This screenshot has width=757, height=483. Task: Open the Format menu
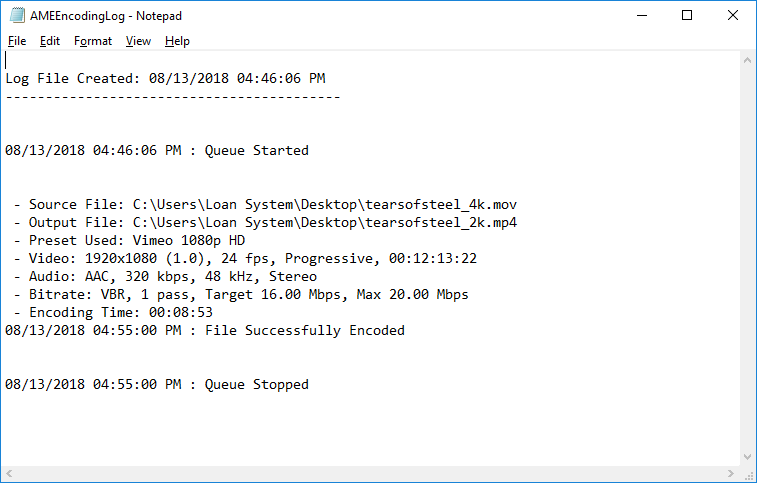click(93, 41)
